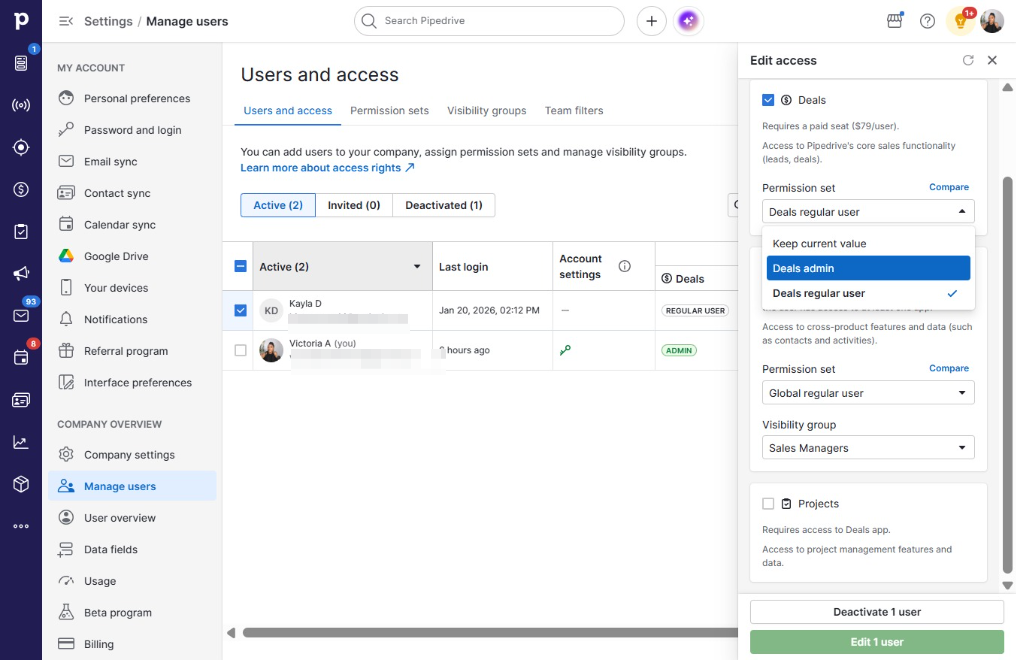This screenshot has height=660, width=1016.
Task: Click Victoria A's green key icon
Action: click(x=565, y=350)
